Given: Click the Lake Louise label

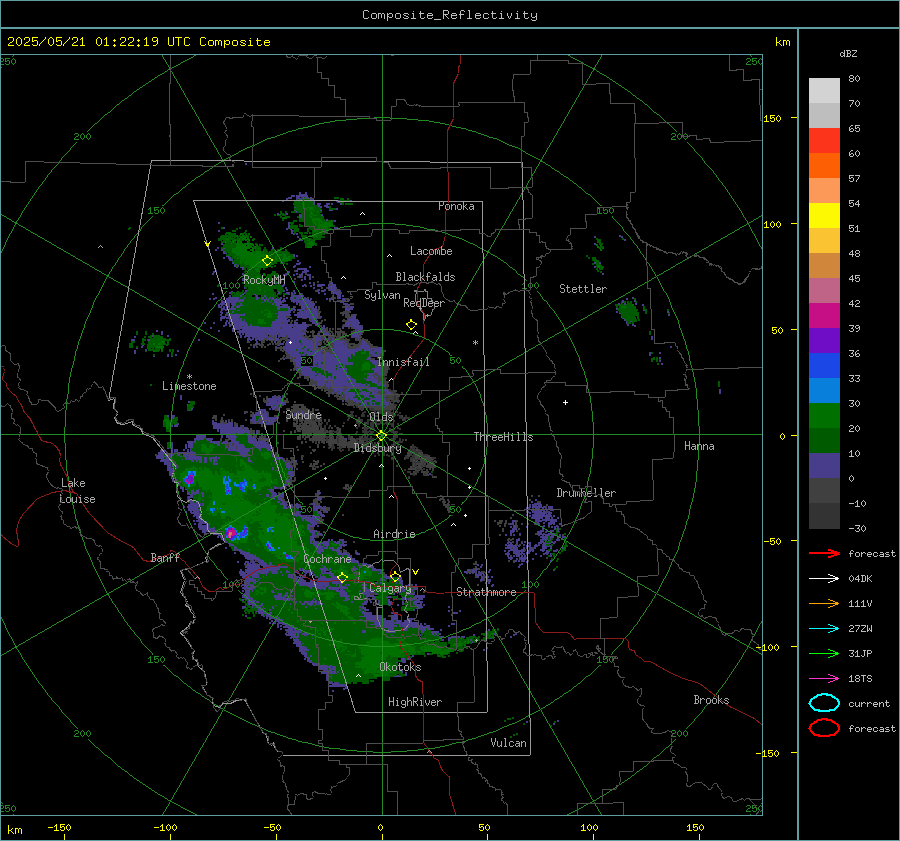Looking at the screenshot, I should coord(77,491).
